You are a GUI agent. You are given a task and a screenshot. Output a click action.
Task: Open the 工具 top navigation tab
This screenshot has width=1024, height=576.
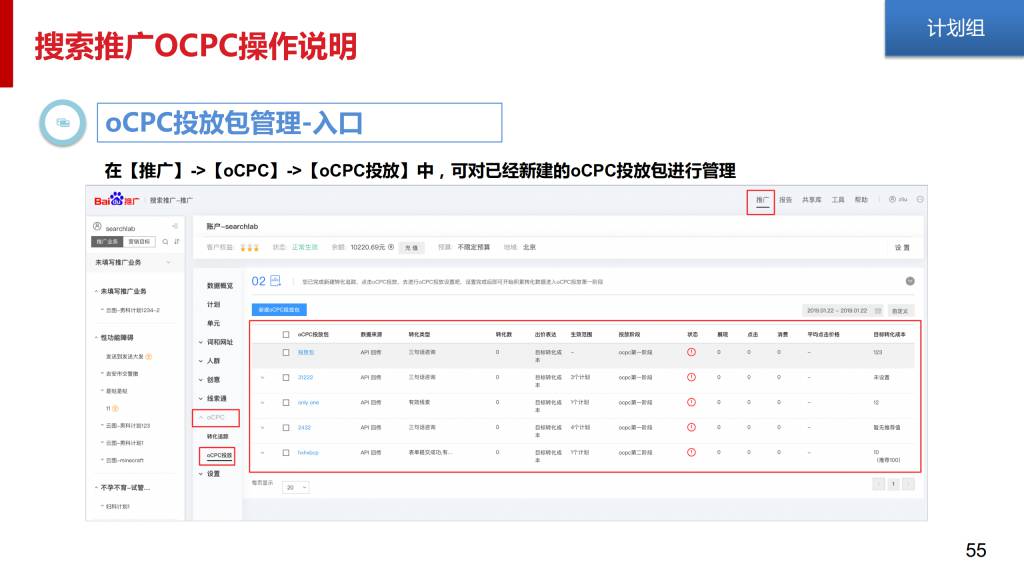point(838,200)
